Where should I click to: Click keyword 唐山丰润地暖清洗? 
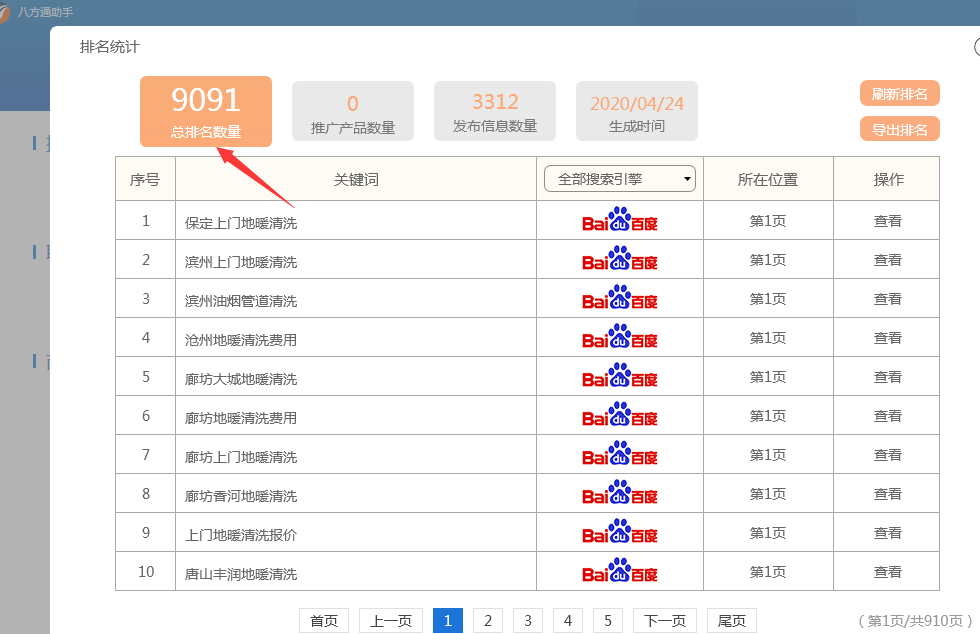point(241,574)
